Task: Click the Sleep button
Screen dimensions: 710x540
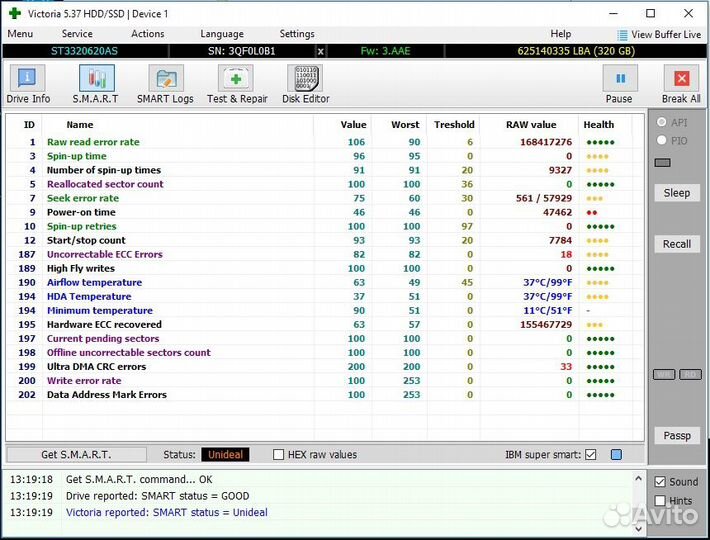Action: click(677, 193)
